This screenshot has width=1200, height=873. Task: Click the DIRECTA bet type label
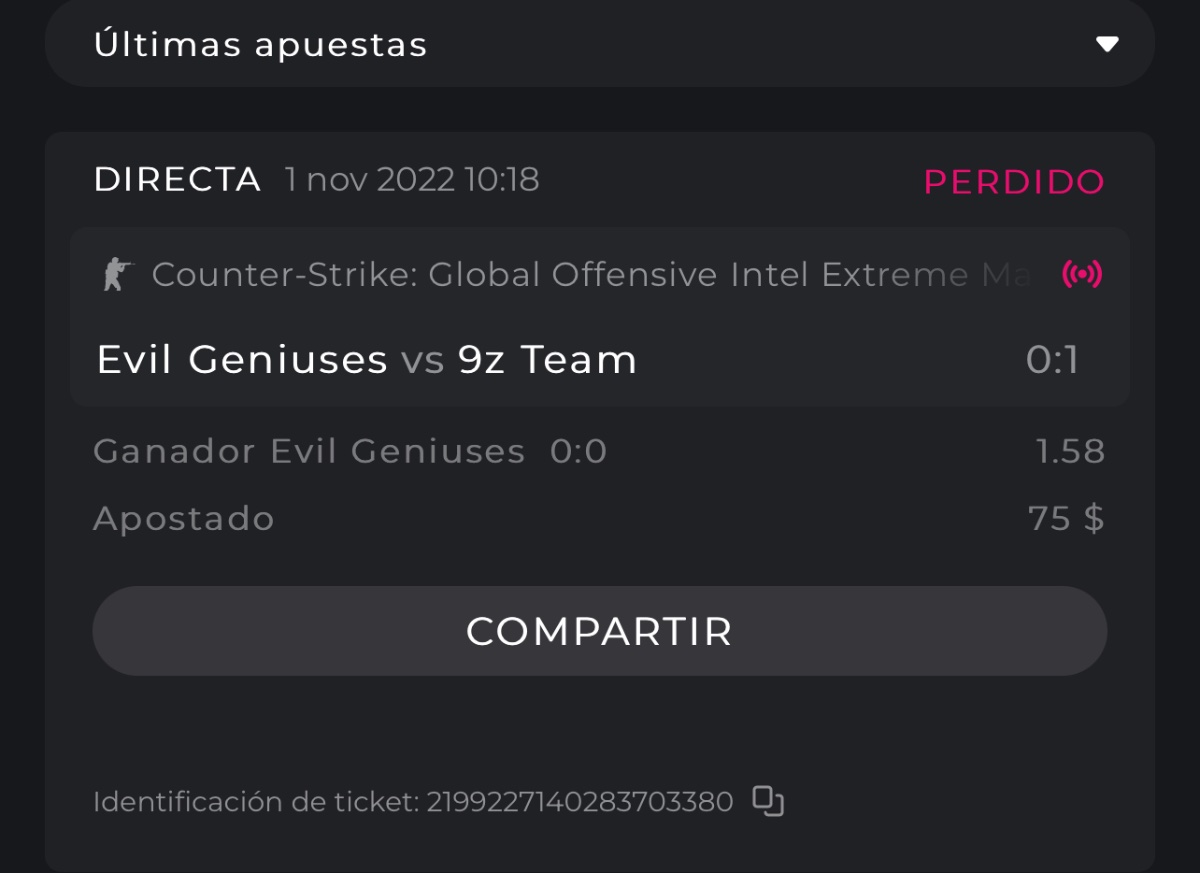tap(177, 180)
